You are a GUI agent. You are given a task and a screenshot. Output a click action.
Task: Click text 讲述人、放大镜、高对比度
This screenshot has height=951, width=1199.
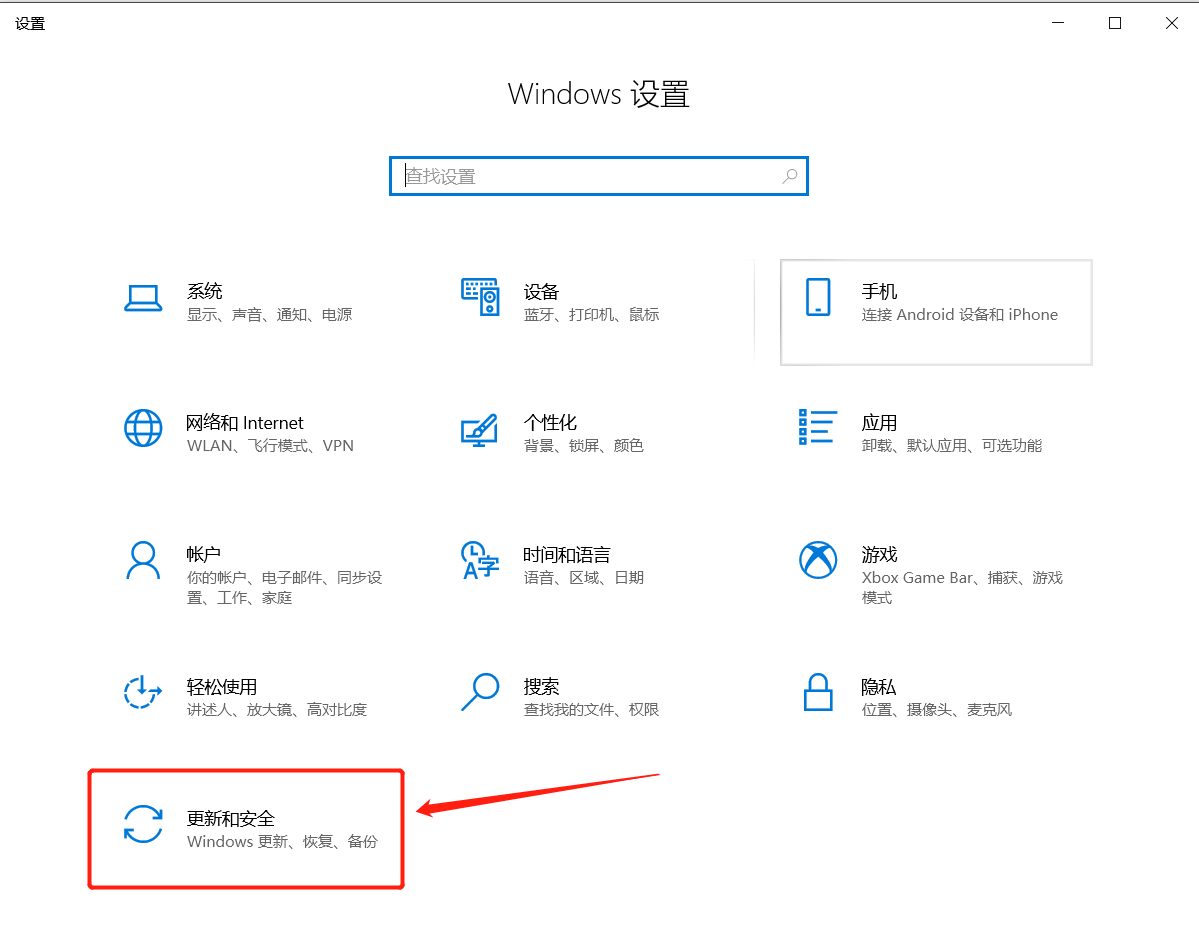[277, 710]
